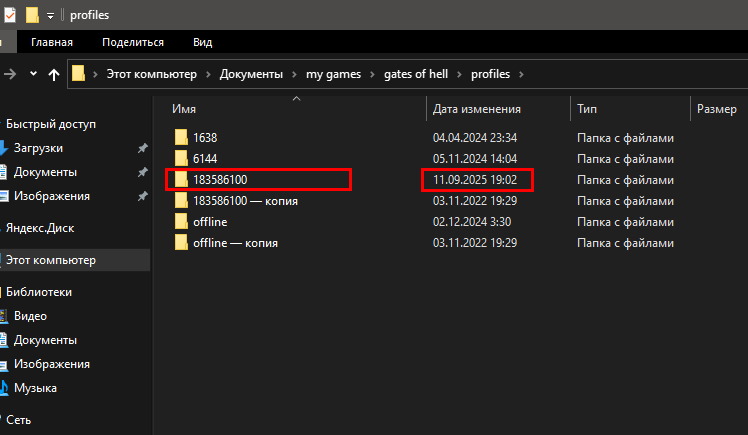Open Загрузки in the navigation pane
Image resolution: width=748 pixels, height=435 pixels.
(x=38, y=148)
